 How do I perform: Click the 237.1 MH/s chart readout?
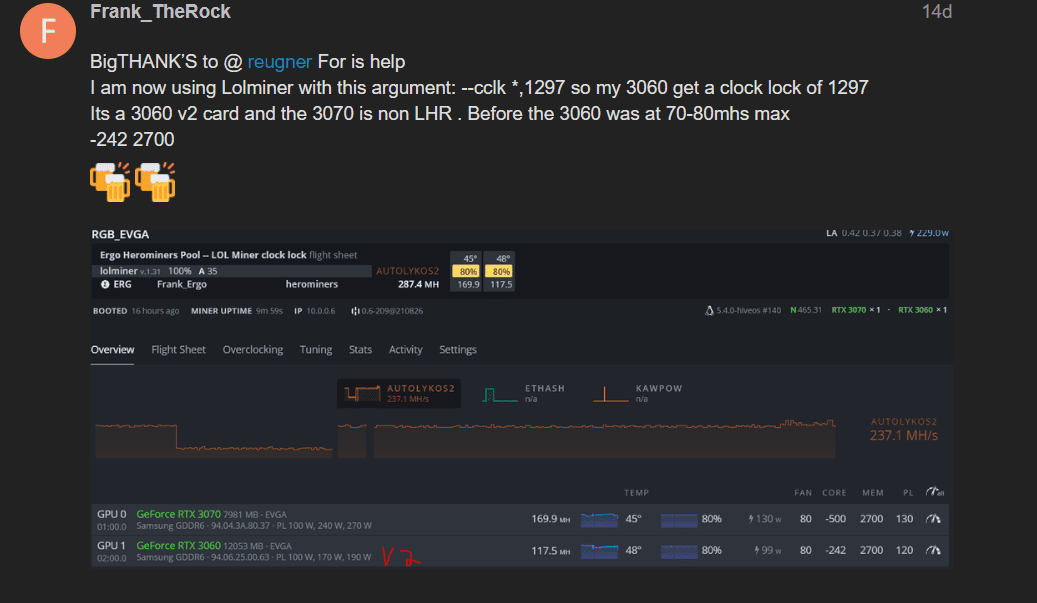click(903, 435)
